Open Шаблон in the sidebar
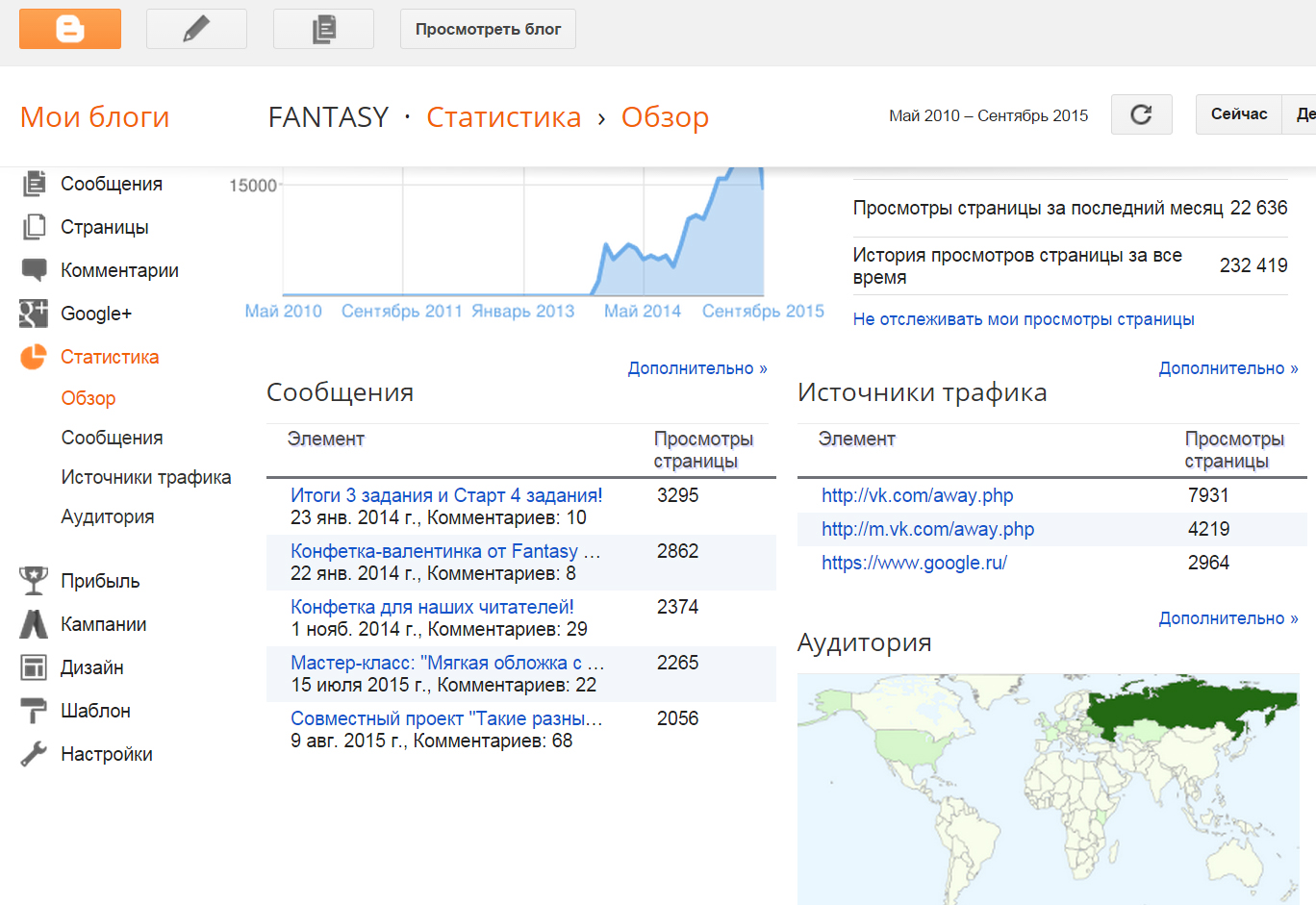This screenshot has width=1316, height=905. [95, 711]
